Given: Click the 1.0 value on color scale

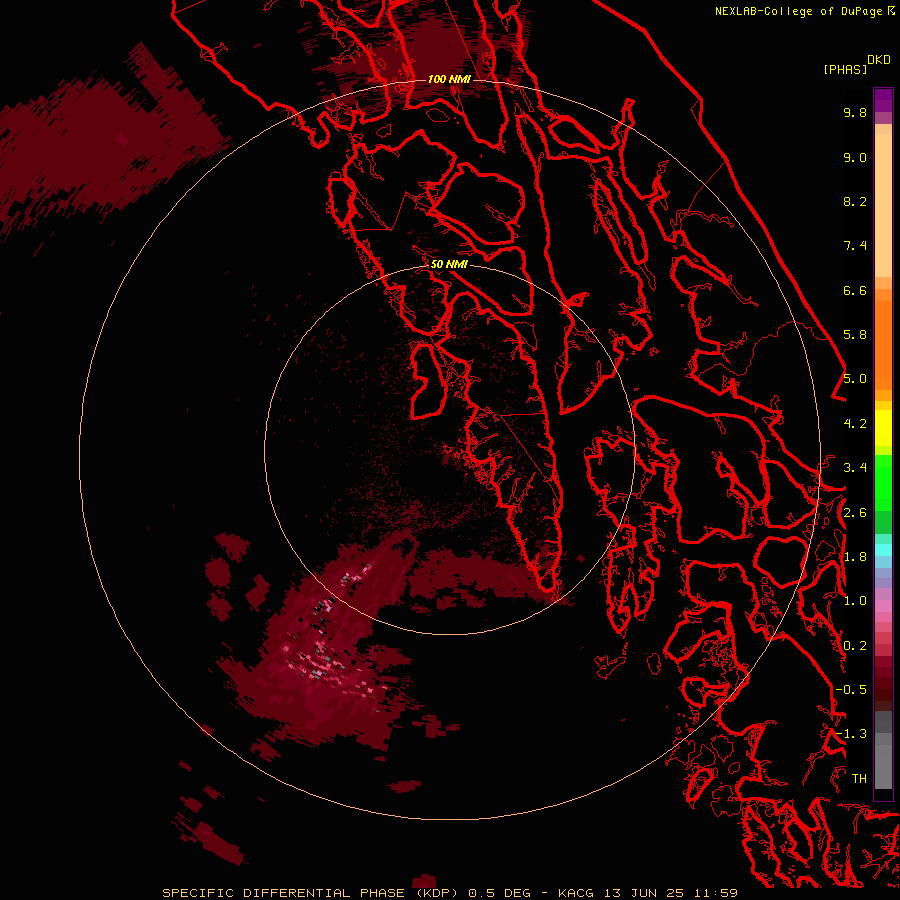Looking at the screenshot, I should (x=855, y=600).
